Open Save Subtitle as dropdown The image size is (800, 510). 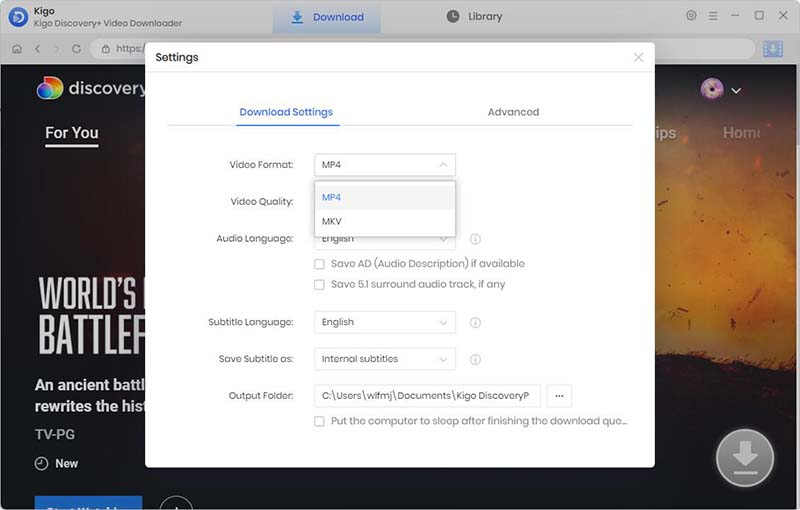(385, 359)
